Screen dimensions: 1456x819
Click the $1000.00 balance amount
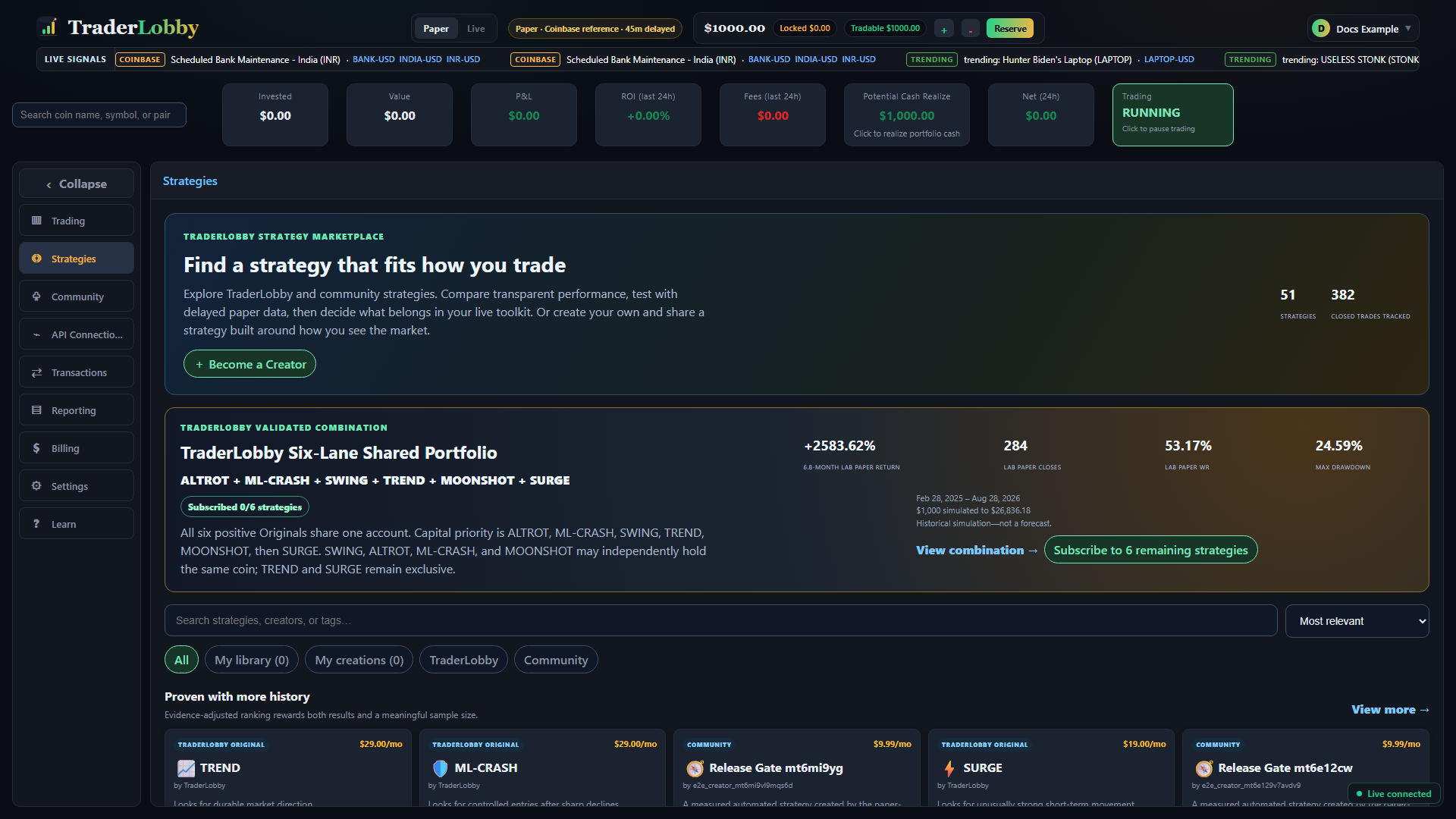[x=734, y=28]
